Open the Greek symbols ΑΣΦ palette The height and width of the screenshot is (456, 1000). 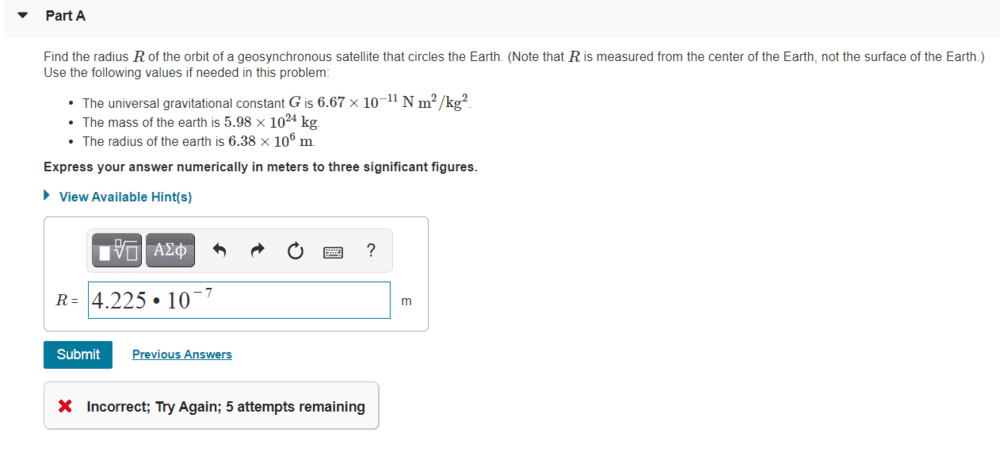[170, 250]
